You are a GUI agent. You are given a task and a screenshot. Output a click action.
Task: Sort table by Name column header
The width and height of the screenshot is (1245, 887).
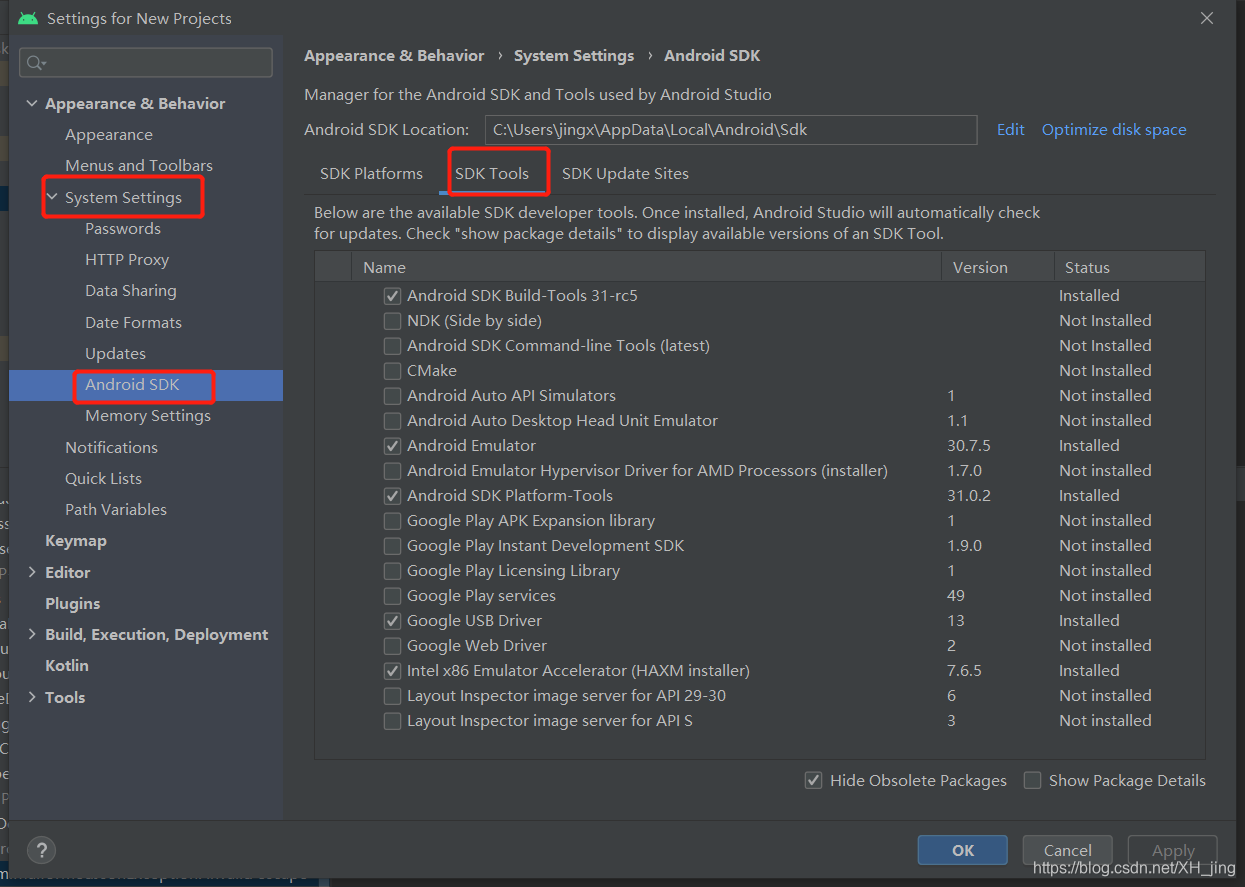pyautogui.click(x=646, y=268)
